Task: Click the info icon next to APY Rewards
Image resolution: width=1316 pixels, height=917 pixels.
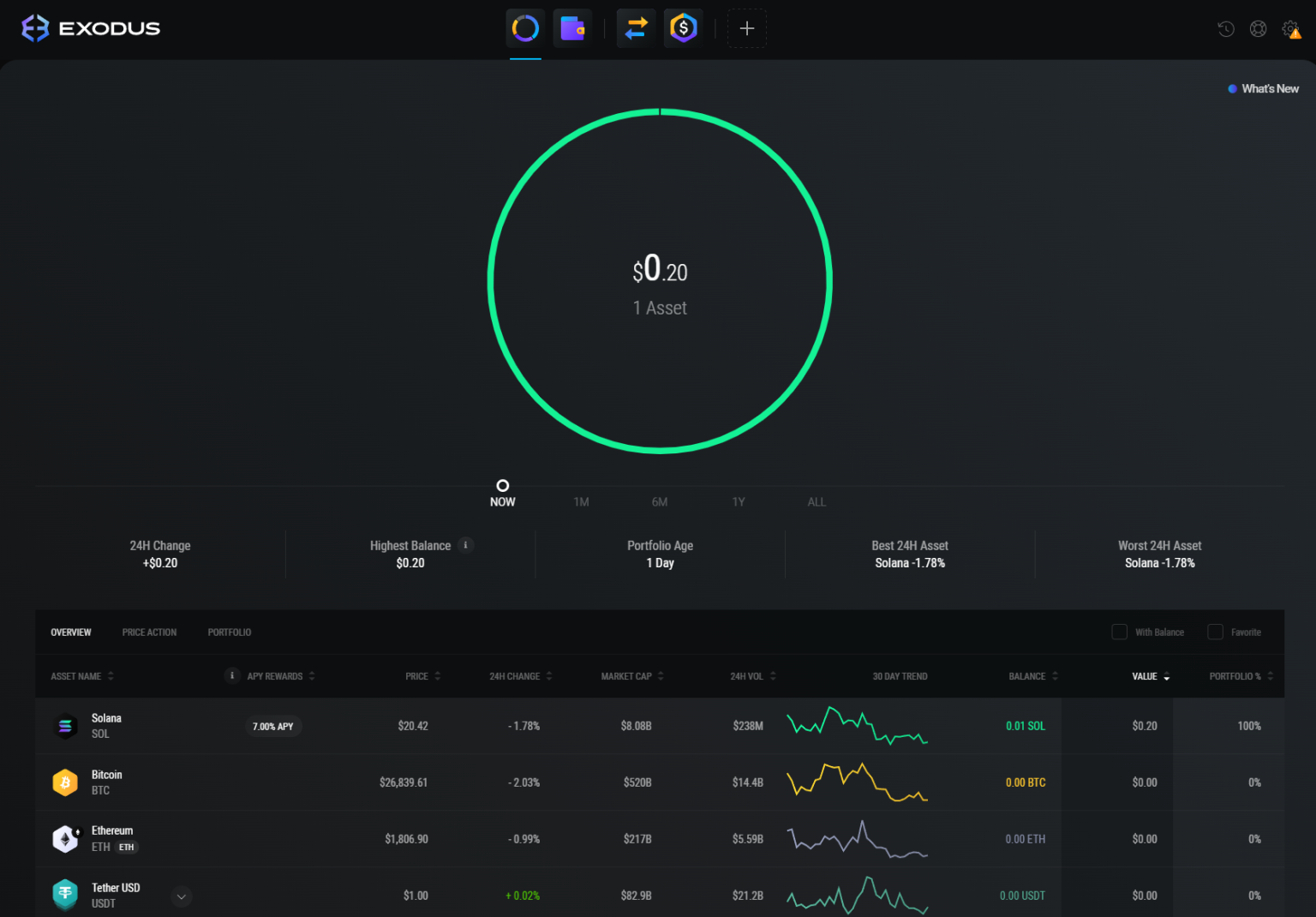Action: 232,675
